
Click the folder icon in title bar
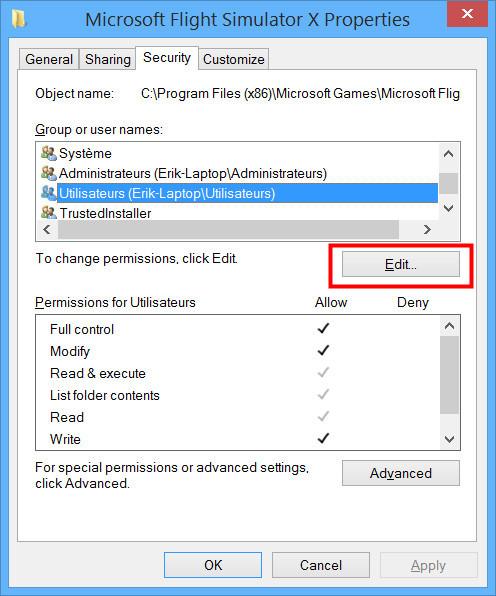(x=19, y=19)
